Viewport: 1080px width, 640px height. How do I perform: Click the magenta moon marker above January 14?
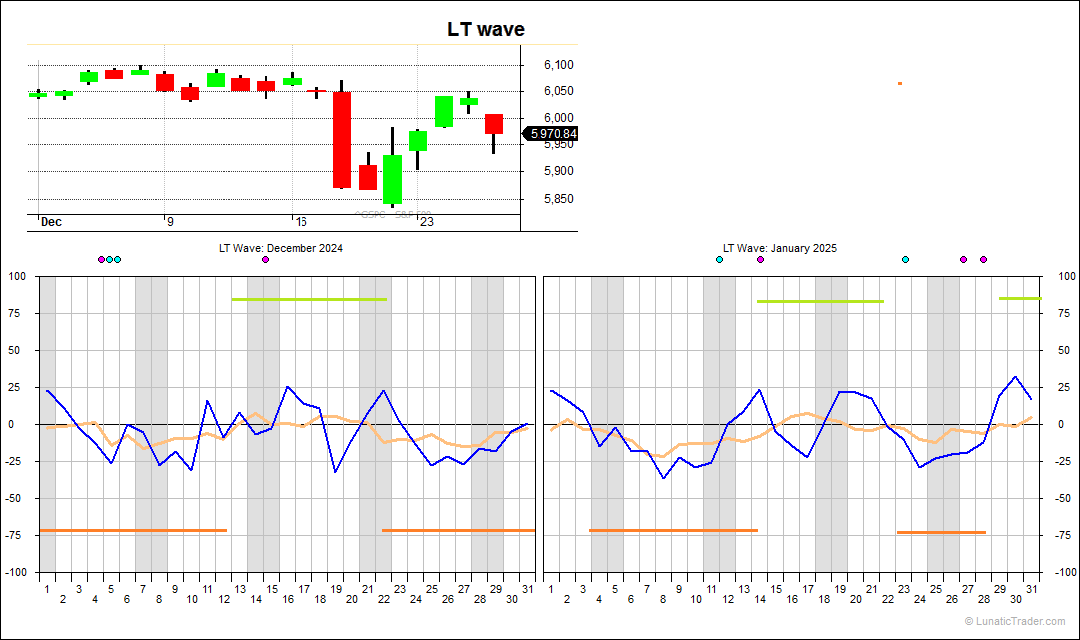(760, 258)
